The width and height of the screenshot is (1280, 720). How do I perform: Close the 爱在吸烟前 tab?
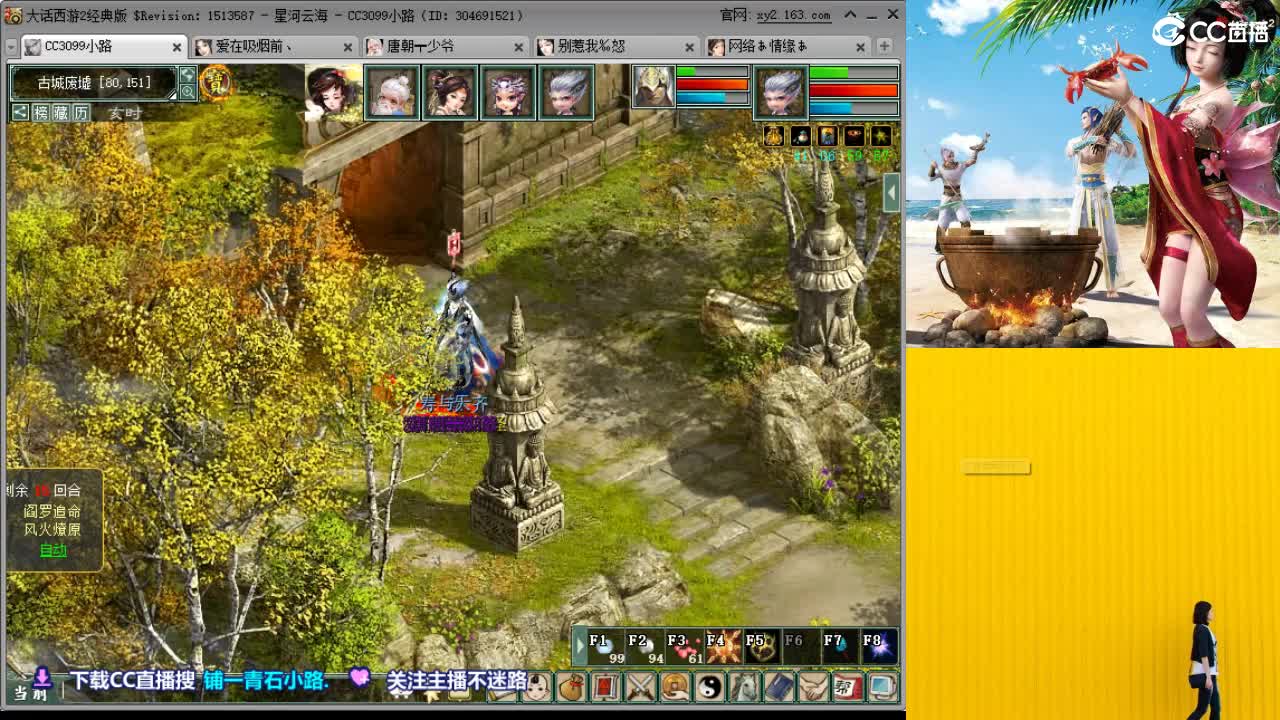[x=348, y=47]
